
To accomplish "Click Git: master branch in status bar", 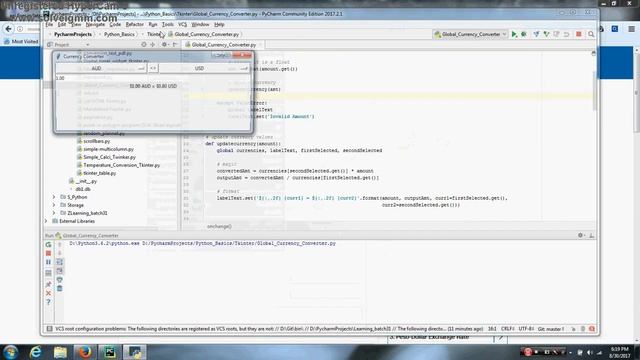I will point(551,329).
